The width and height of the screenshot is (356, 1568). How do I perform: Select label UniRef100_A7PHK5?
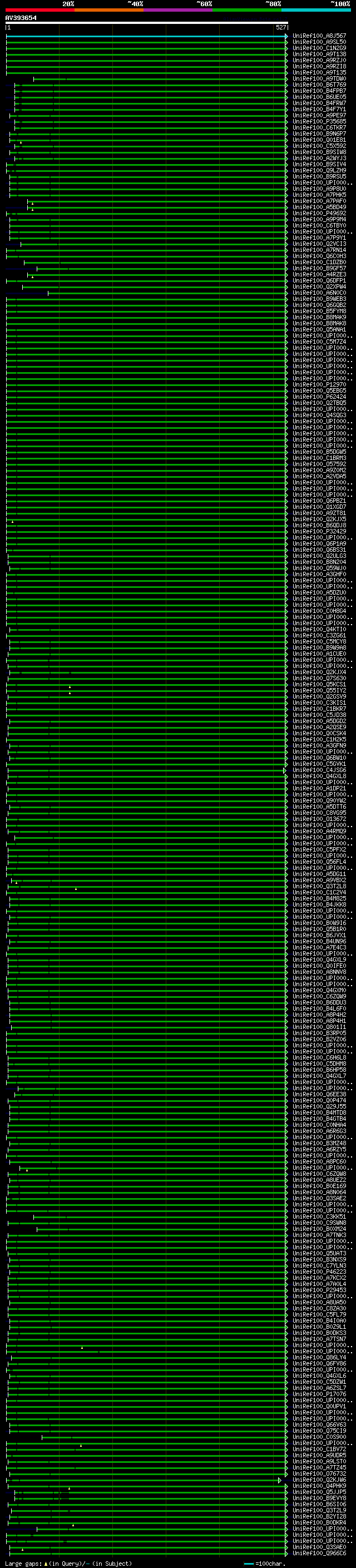click(x=319, y=195)
